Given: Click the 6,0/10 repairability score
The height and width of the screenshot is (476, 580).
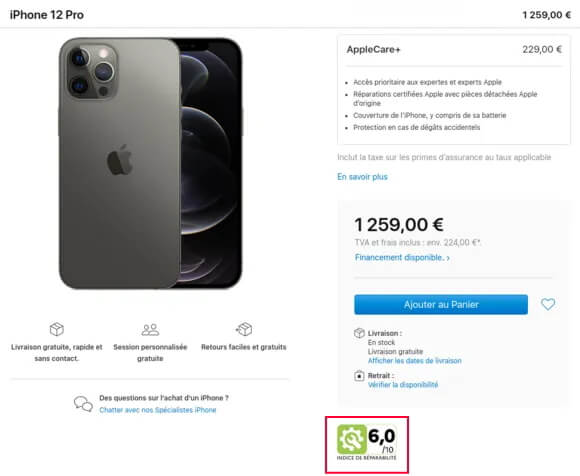Looking at the screenshot, I should 382,440.
